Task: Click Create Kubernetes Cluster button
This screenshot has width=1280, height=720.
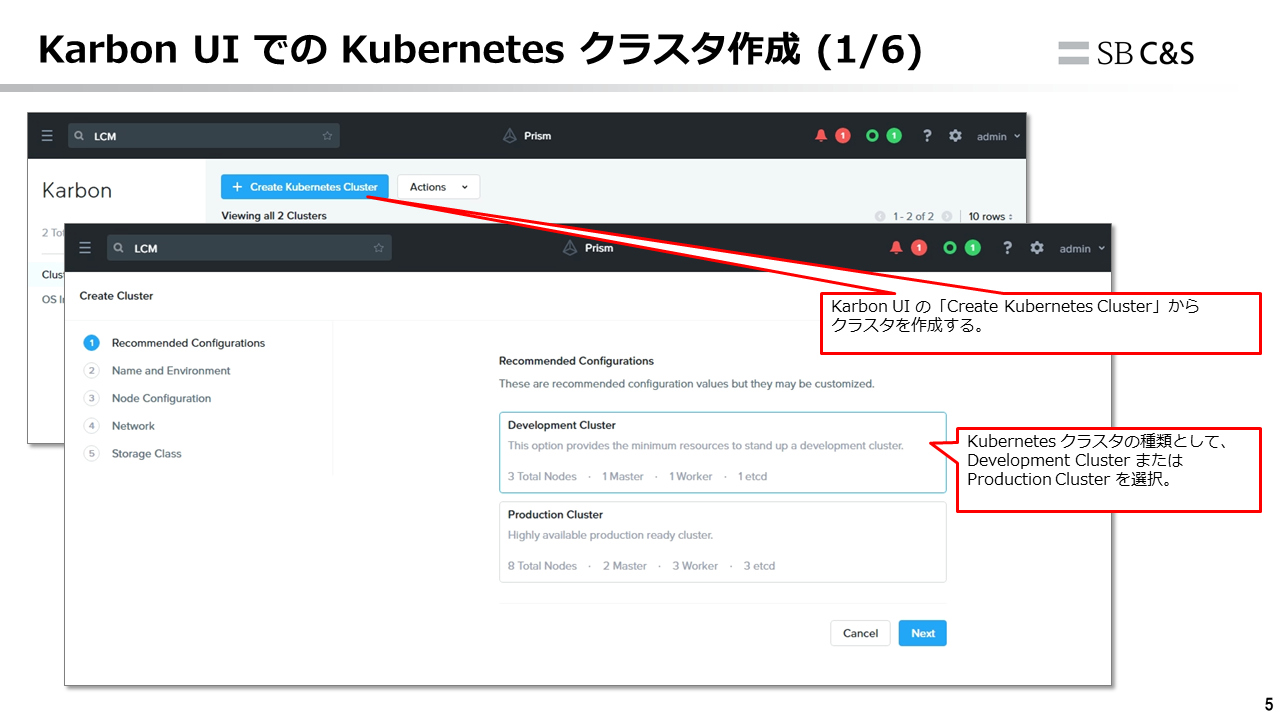Action: point(305,187)
